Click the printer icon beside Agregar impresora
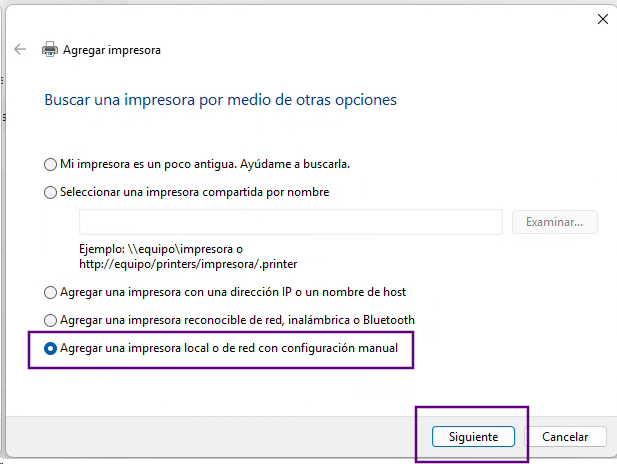Viewport: 617px width, 464px height. 50,49
